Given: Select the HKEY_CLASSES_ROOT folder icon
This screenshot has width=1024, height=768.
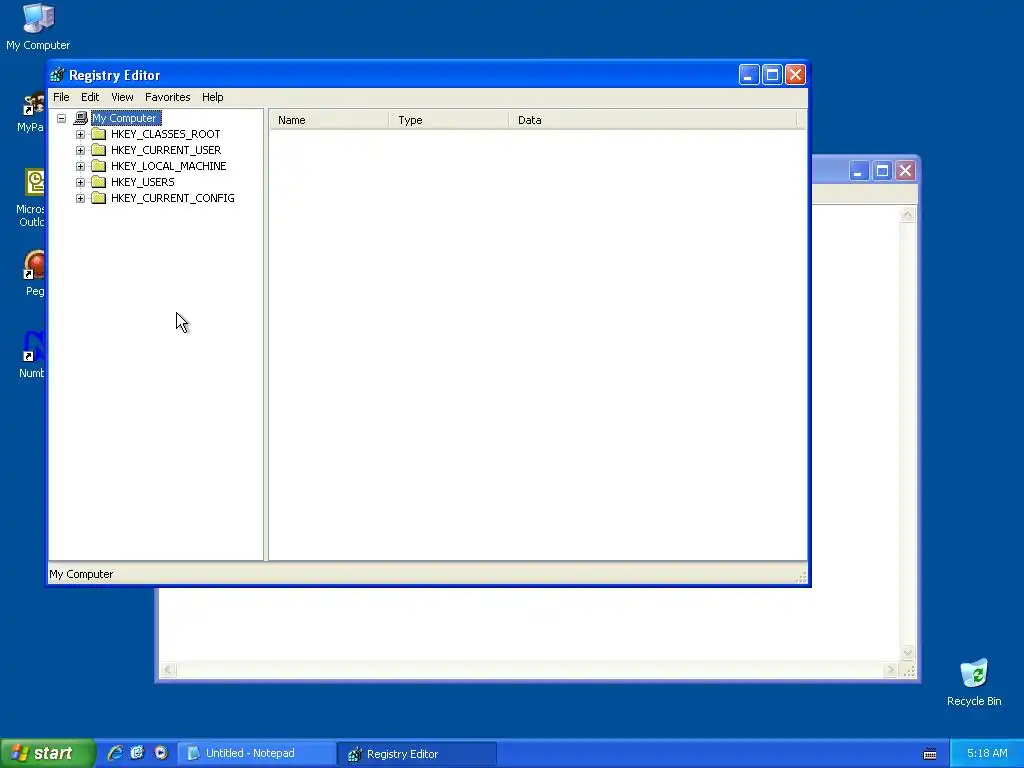Looking at the screenshot, I should (99, 134).
